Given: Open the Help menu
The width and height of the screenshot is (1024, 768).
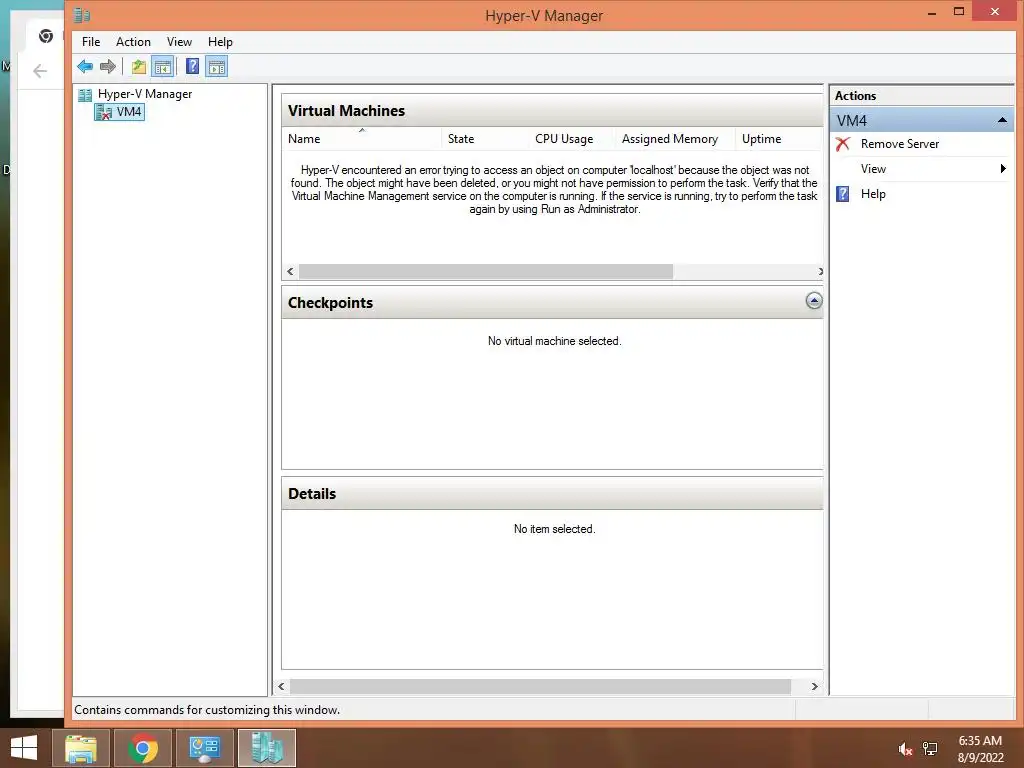Looking at the screenshot, I should pos(220,42).
